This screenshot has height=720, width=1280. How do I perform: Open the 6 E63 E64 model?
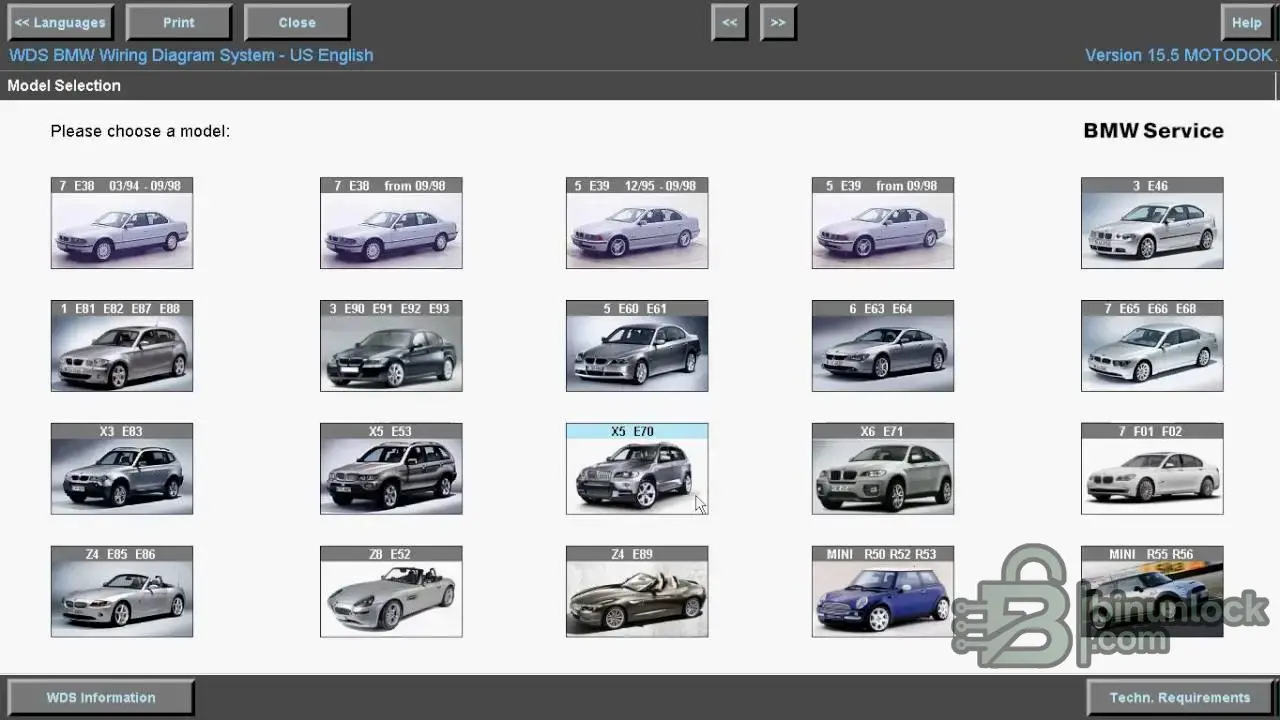tap(883, 346)
